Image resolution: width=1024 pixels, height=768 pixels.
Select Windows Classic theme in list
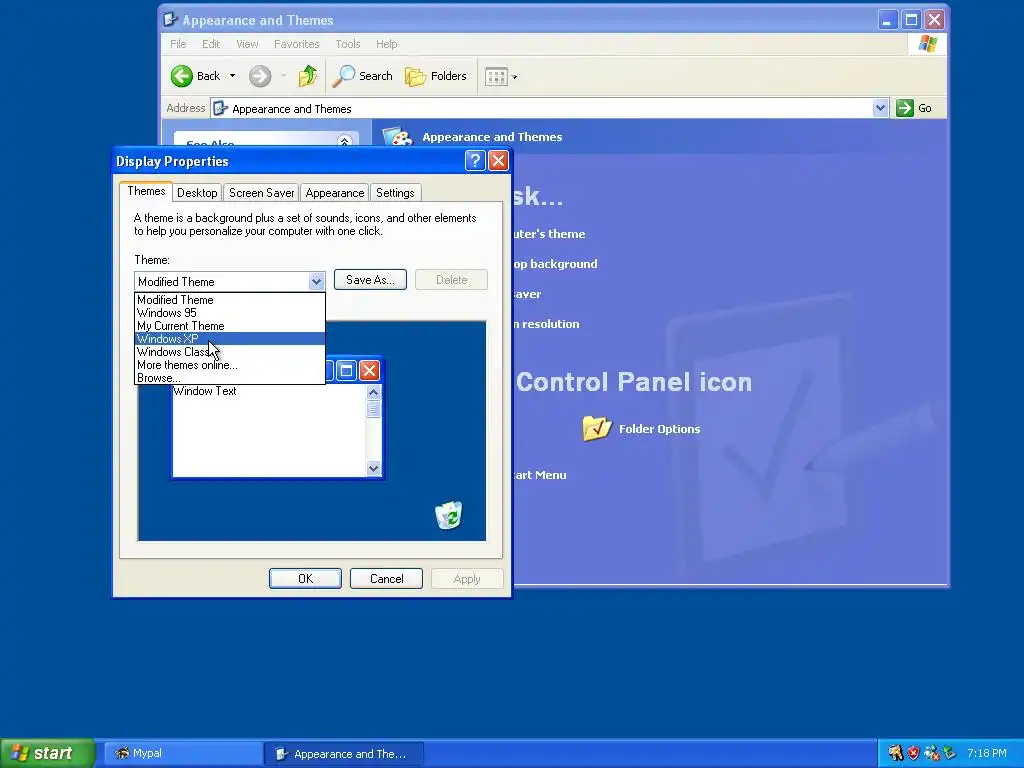click(x=229, y=352)
